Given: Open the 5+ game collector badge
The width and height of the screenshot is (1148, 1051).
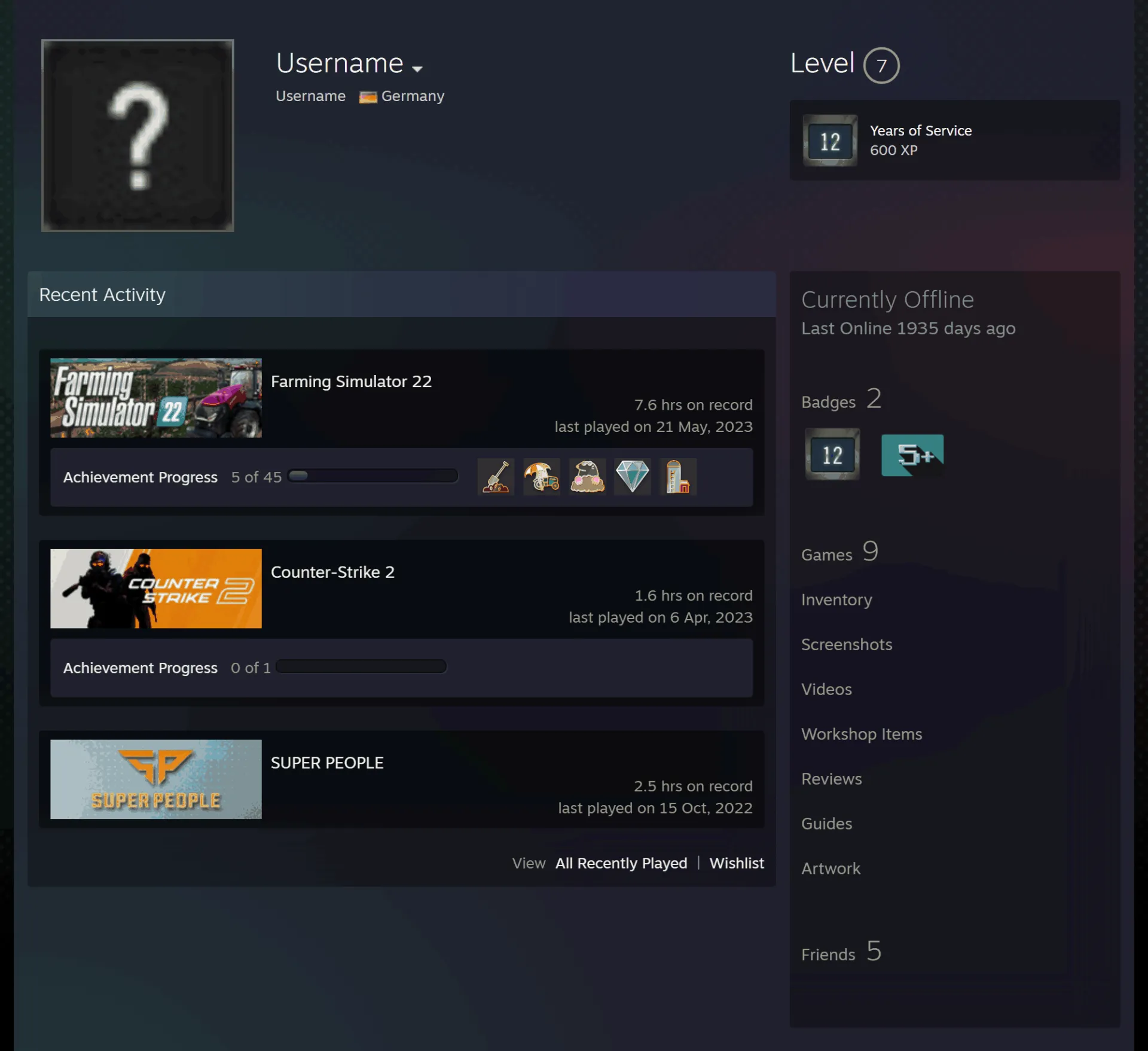Looking at the screenshot, I should [x=912, y=455].
